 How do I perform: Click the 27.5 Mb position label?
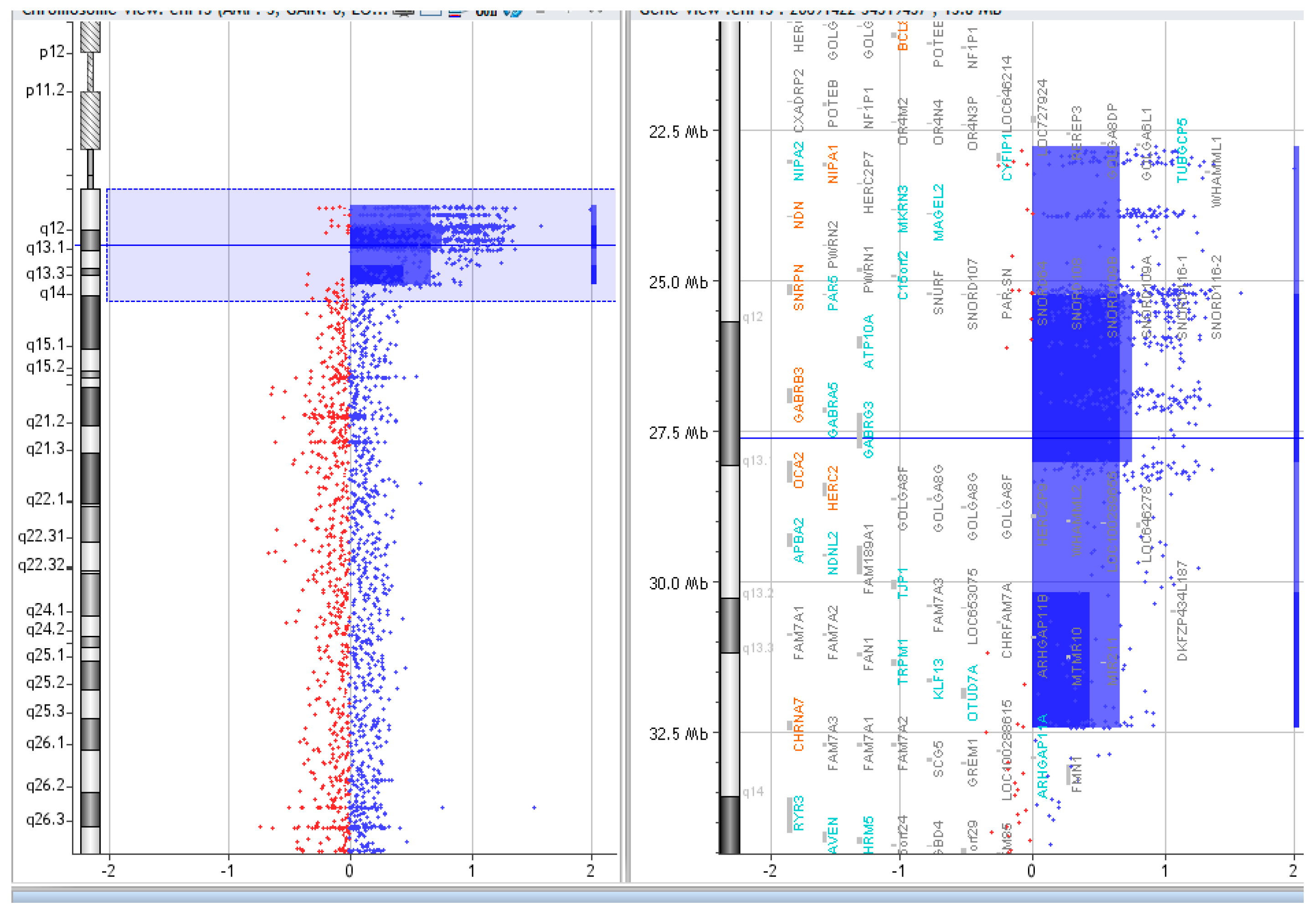tap(678, 433)
